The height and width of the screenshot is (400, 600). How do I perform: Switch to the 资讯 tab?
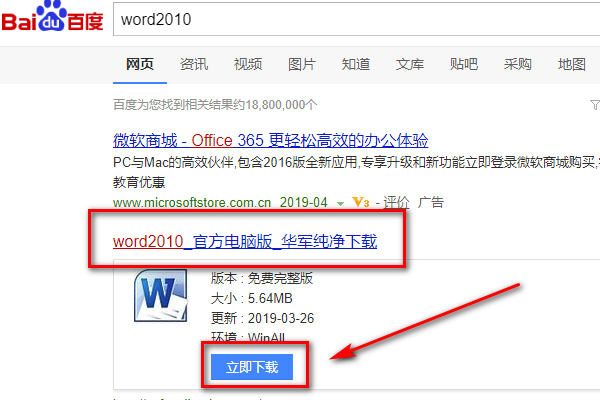(x=194, y=64)
